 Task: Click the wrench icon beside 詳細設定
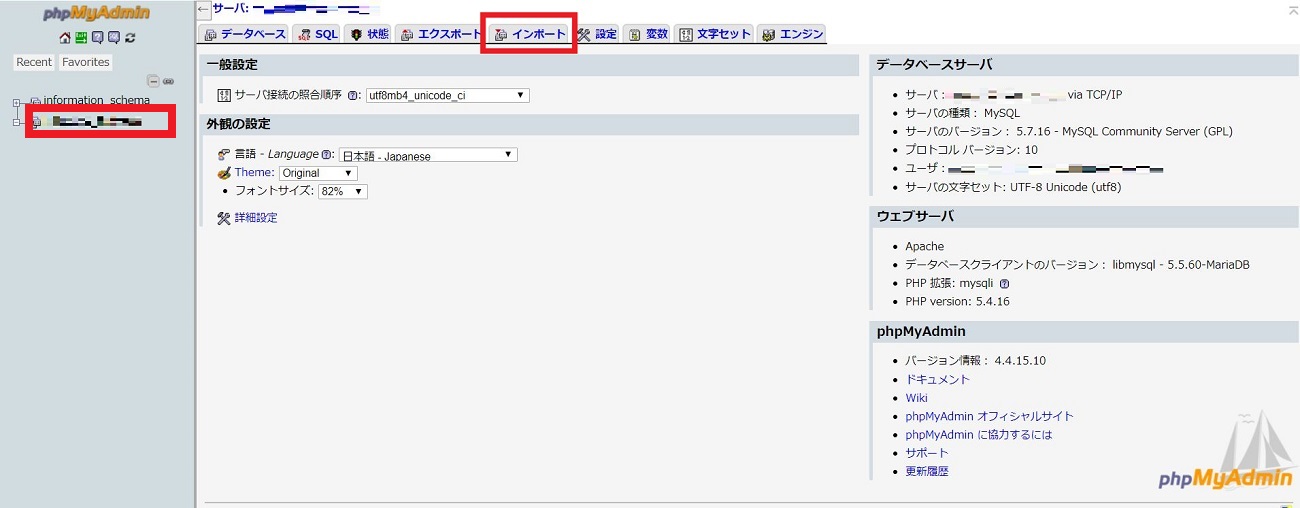click(223, 218)
